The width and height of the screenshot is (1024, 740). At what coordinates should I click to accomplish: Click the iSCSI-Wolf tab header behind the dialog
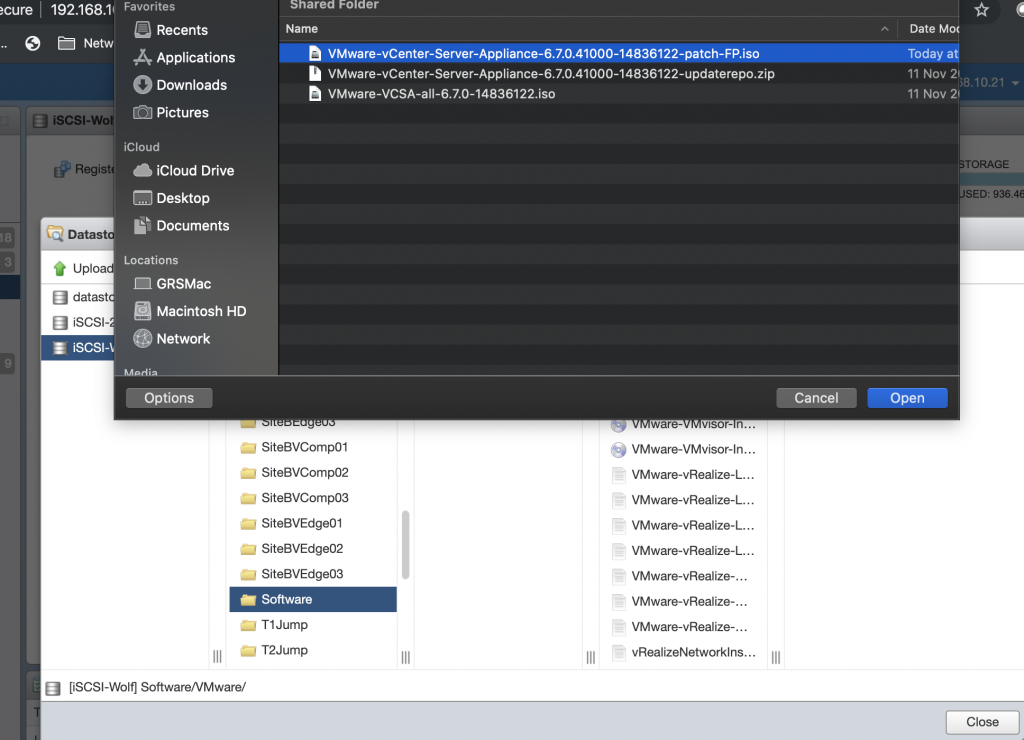click(73, 121)
